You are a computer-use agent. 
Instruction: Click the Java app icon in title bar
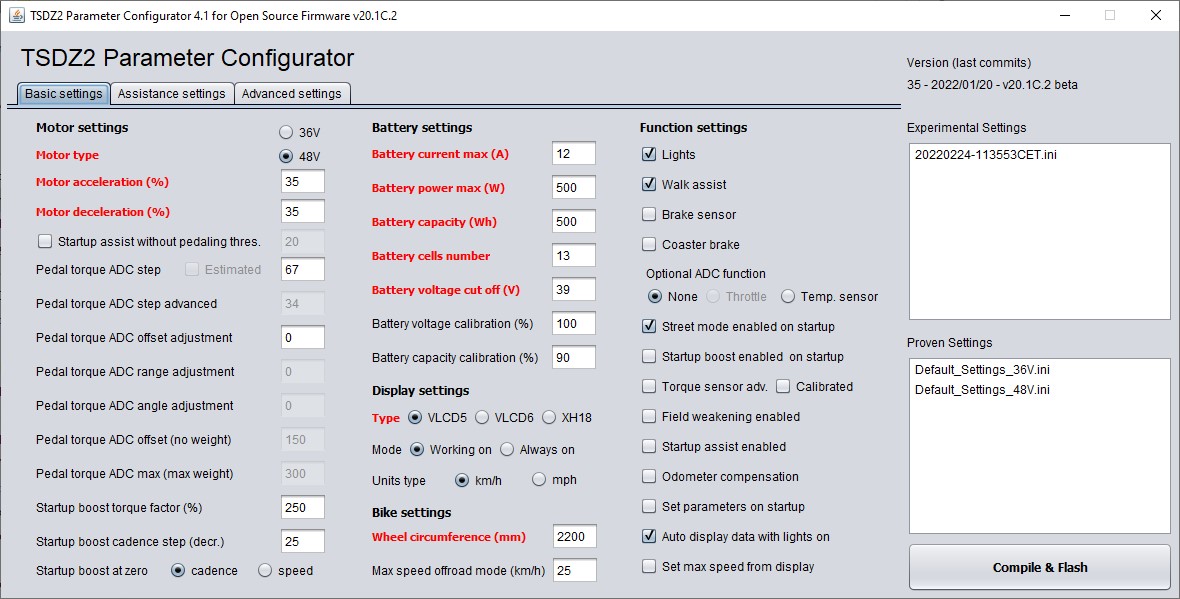pyautogui.click(x=16, y=16)
